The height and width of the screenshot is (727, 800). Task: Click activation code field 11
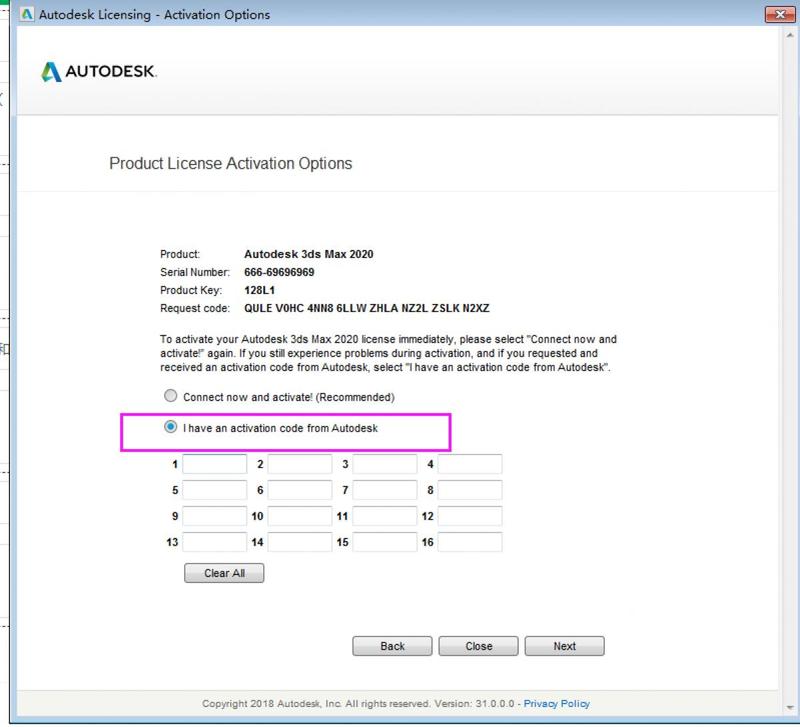385,516
